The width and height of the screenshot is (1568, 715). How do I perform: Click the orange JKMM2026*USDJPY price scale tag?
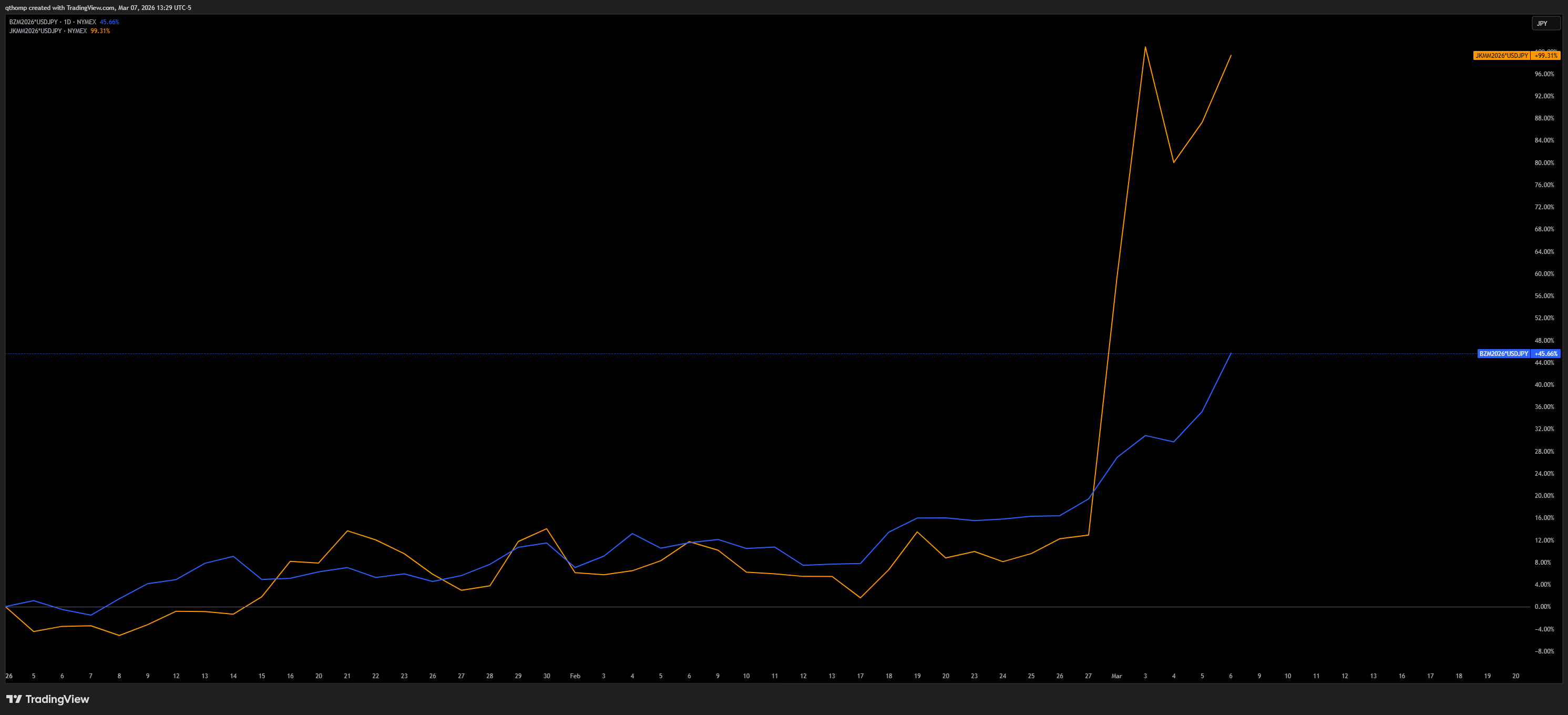(1501, 55)
